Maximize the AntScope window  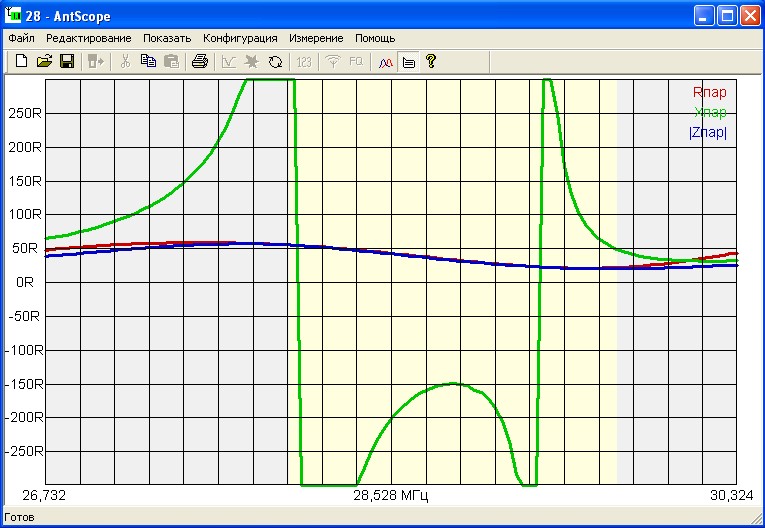click(727, 15)
